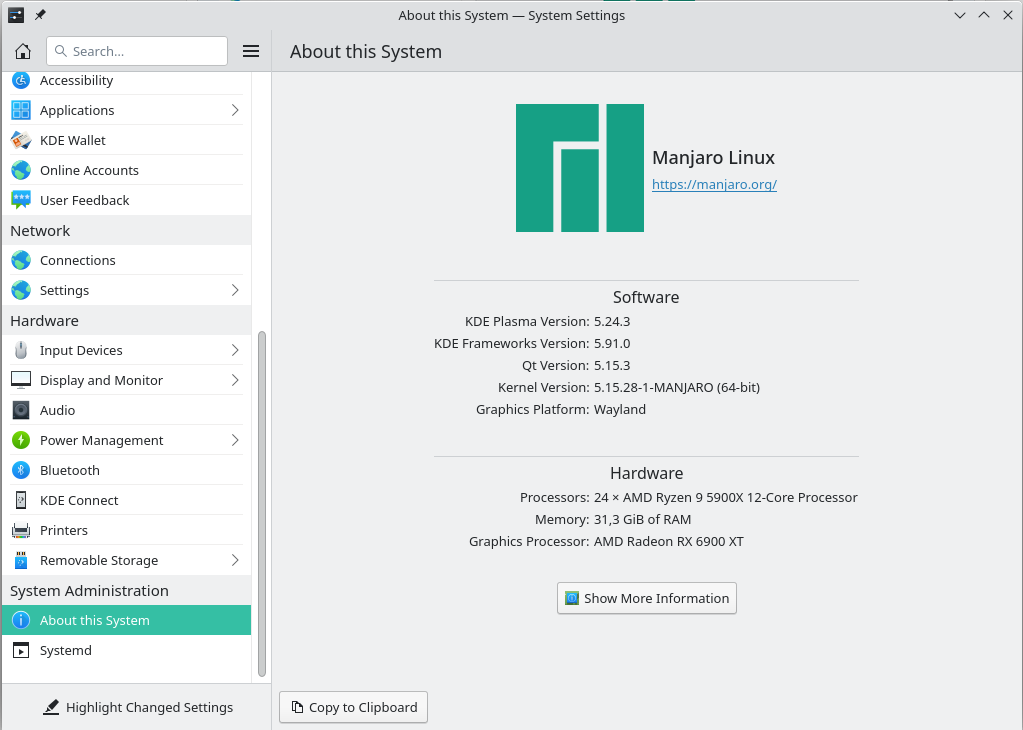Click Copy to Clipboard button
This screenshot has width=1023, height=730.
pyautogui.click(x=354, y=707)
